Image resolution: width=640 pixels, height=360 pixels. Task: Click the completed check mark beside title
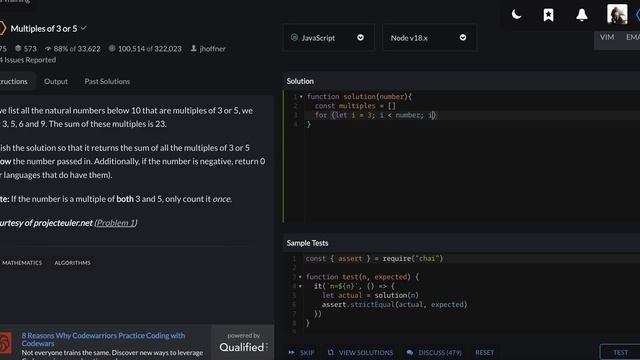84,28
